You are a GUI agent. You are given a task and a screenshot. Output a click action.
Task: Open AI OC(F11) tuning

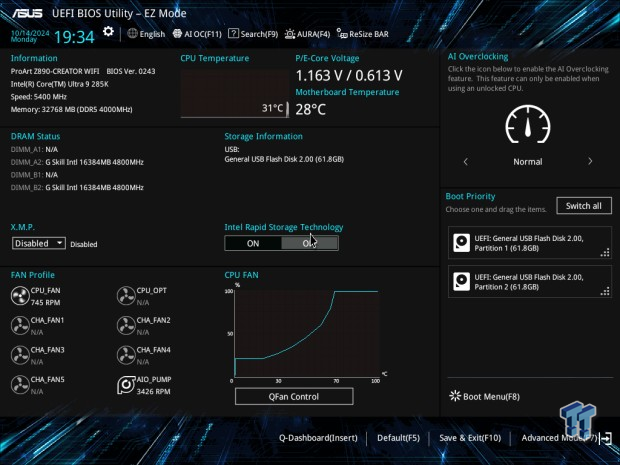(x=196, y=33)
